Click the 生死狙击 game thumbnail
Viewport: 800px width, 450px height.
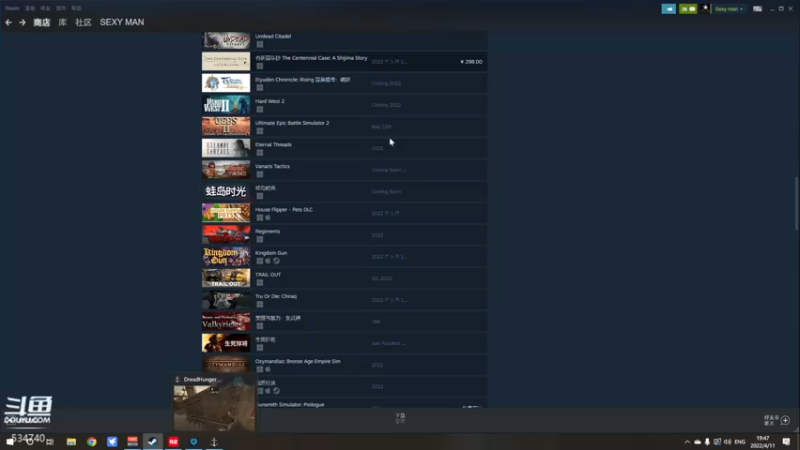[226, 343]
